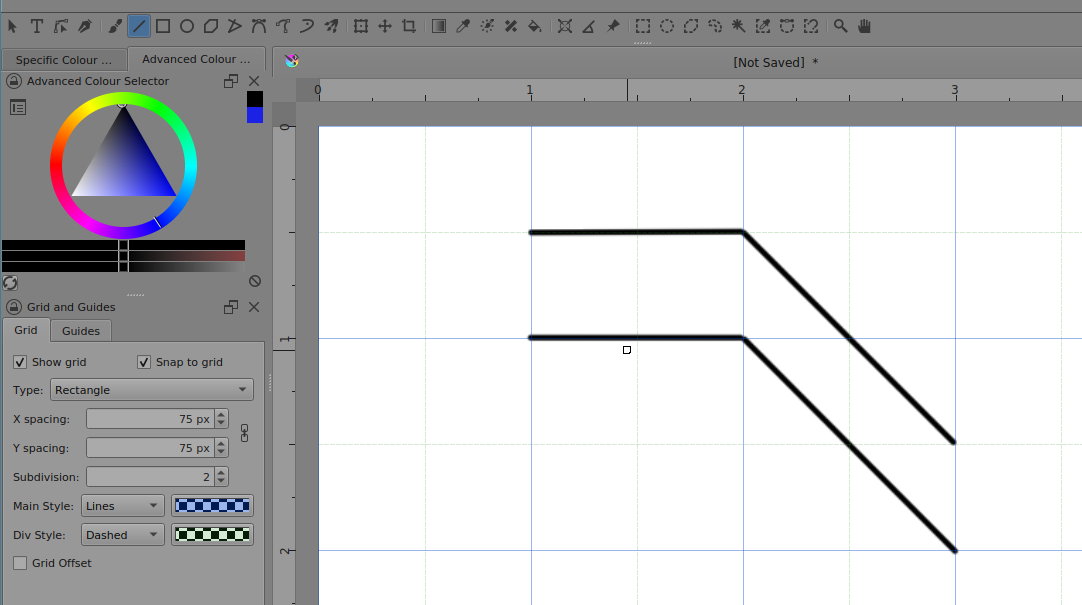Select the Ellipse tool
The height and width of the screenshot is (605, 1082).
(x=187, y=26)
